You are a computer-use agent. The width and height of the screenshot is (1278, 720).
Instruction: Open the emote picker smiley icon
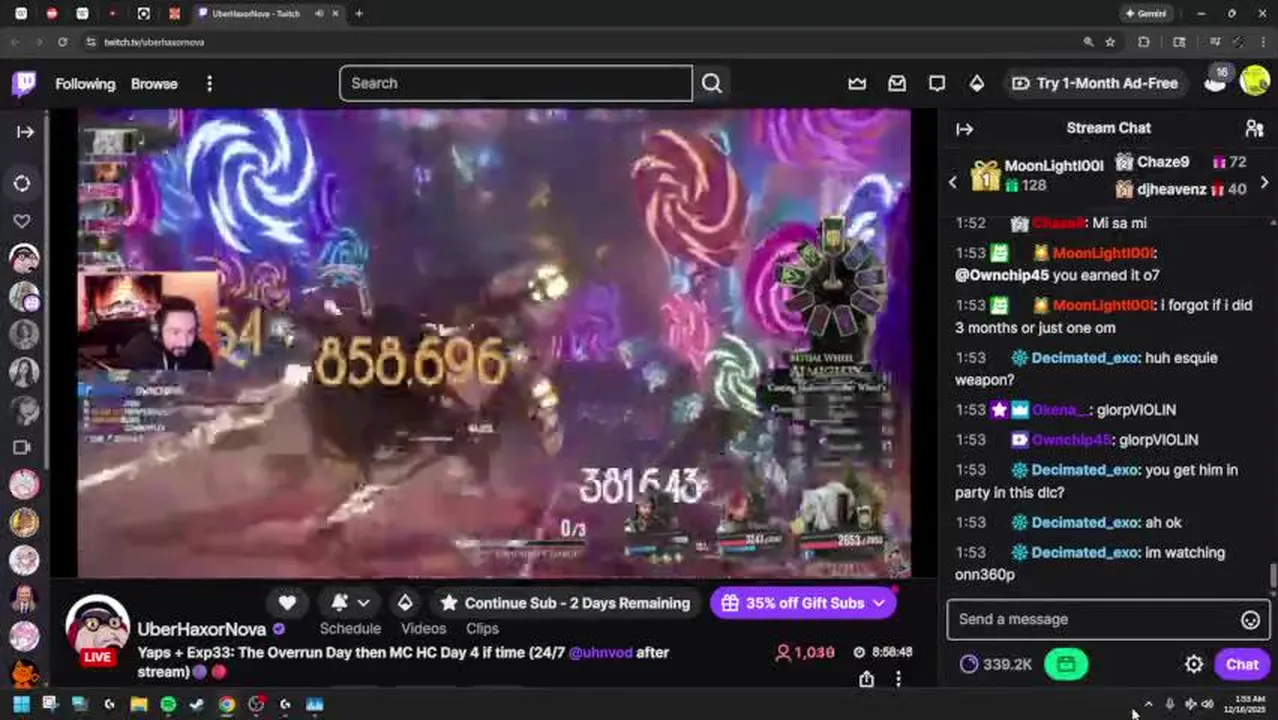coord(1250,620)
